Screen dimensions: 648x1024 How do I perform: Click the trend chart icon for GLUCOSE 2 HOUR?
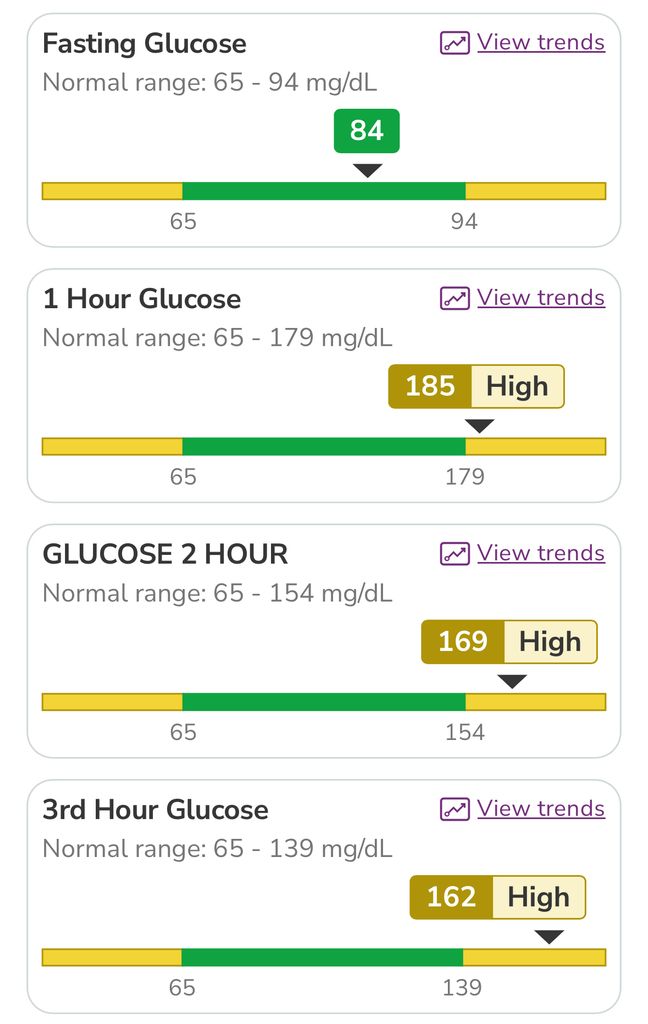coord(455,553)
